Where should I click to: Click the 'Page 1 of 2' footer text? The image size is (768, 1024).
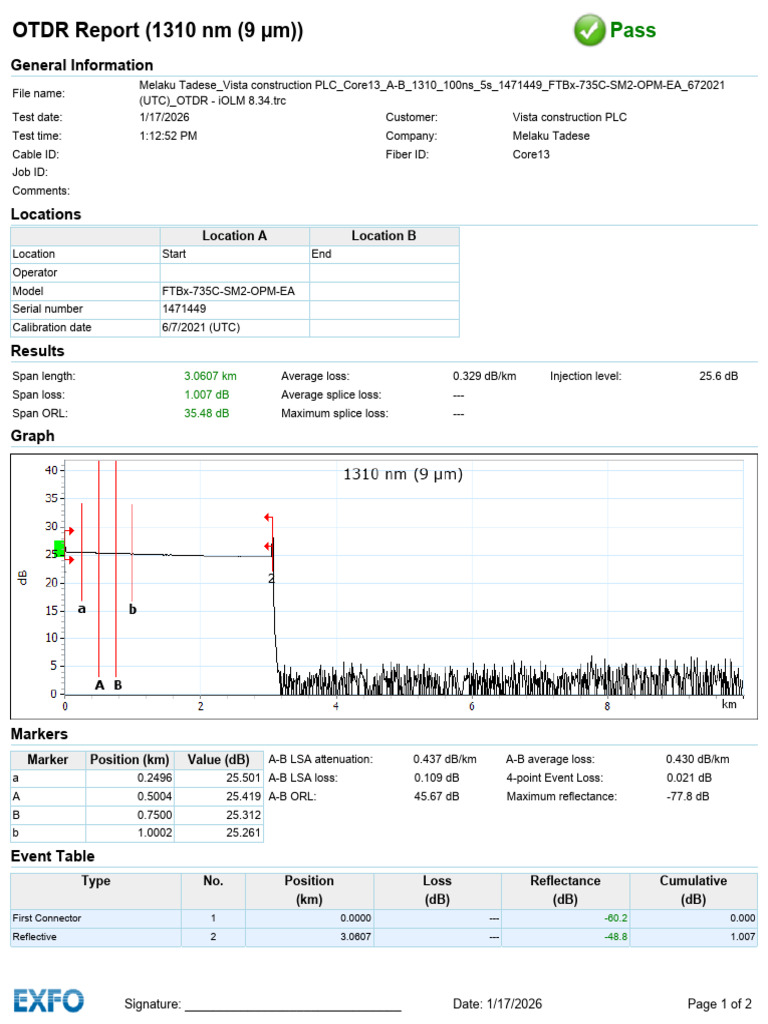pos(719,1004)
